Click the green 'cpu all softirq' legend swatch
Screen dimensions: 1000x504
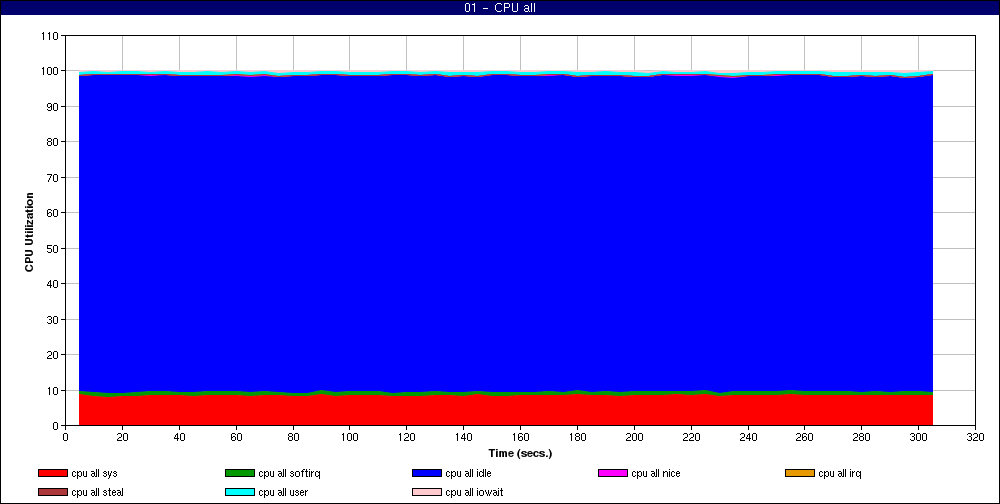(x=239, y=473)
